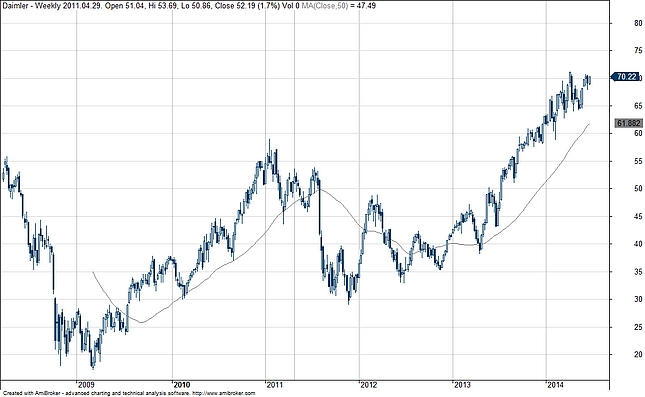Click the 70.22 last price label
The image size is (645, 397).
point(626,77)
